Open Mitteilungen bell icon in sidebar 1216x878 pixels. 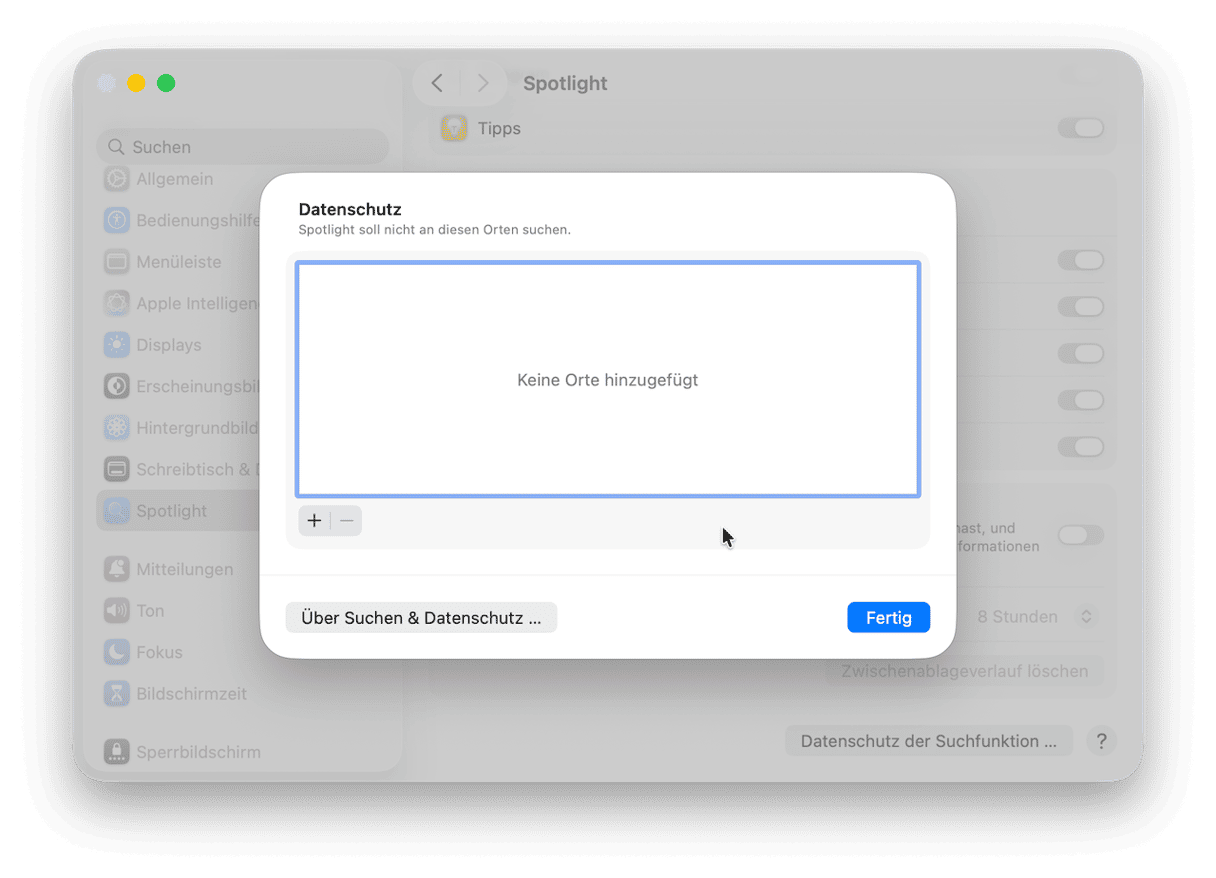(x=117, y=569)
